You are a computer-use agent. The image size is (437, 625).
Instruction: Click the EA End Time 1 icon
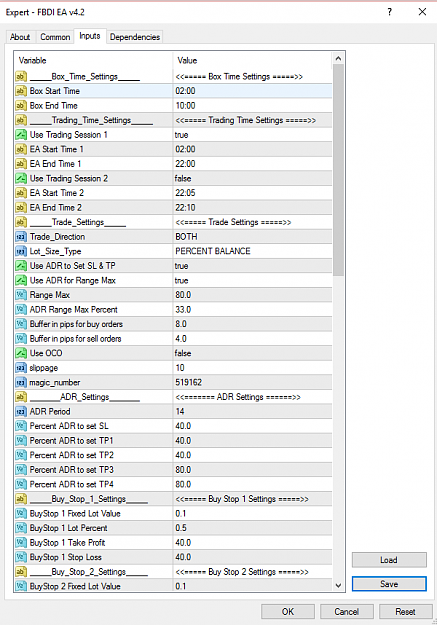[x=21, y=164]
